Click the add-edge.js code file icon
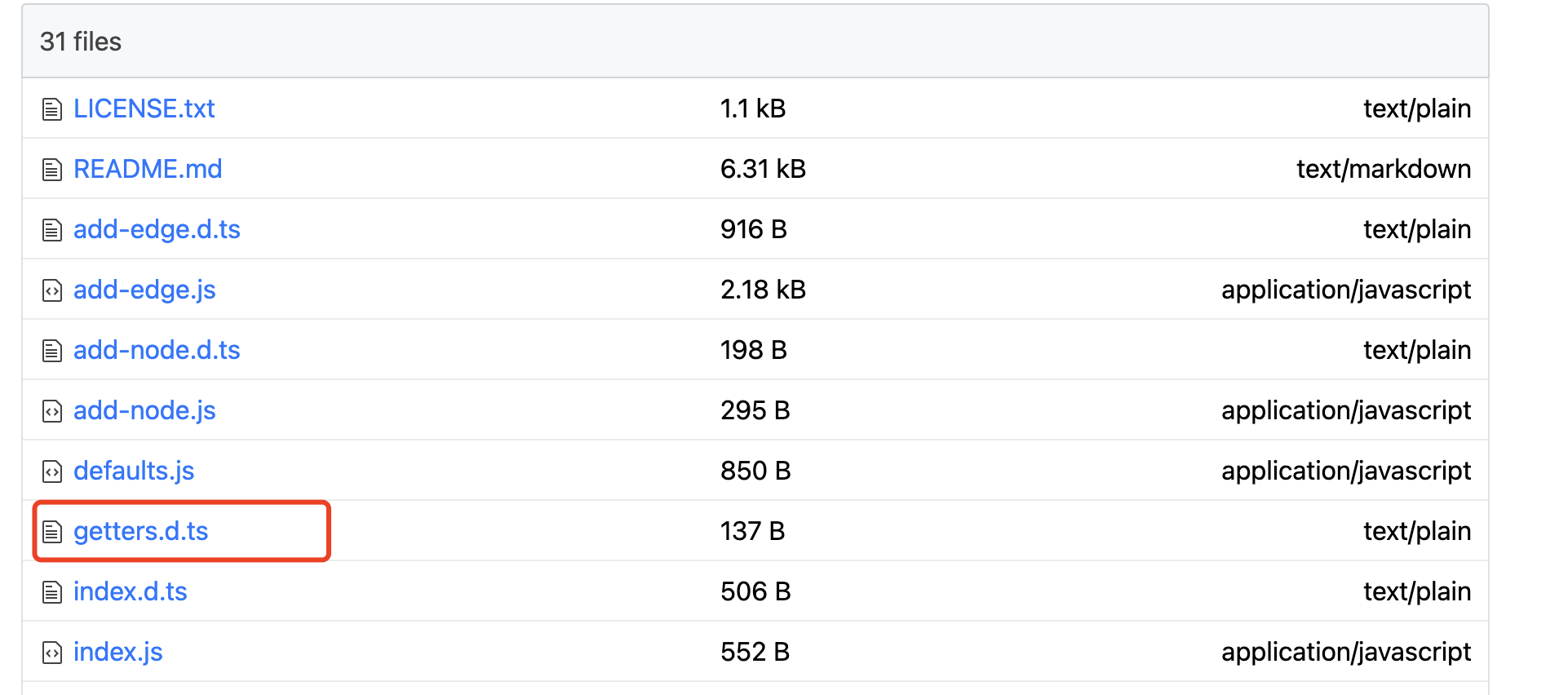1568x695 pixels. click(x=52, y=290)
